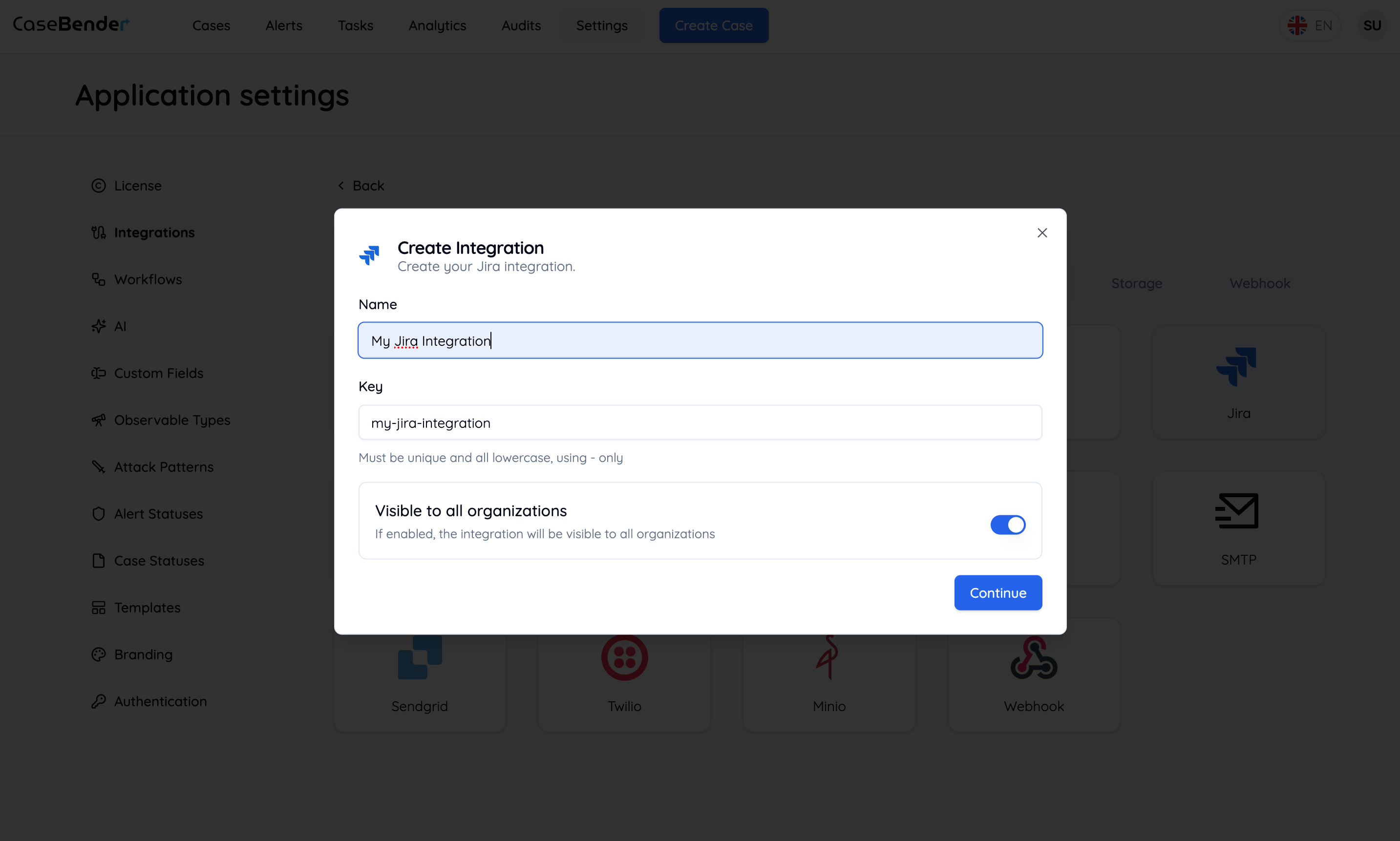This screenshot has height=841, width=1400.
Task: Click the Create Case button
Action: [713, 25]
